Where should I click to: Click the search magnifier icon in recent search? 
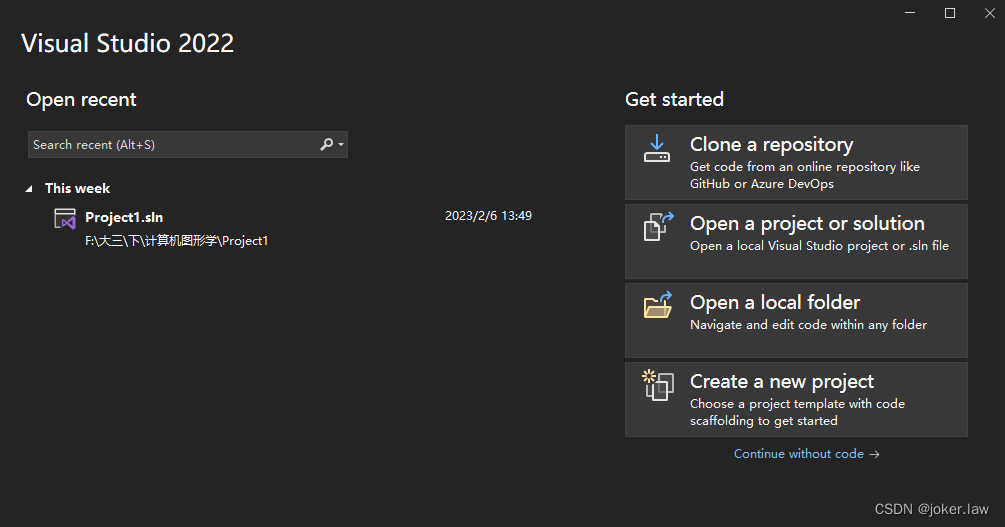pyautogui.click(x=326, y=144)
